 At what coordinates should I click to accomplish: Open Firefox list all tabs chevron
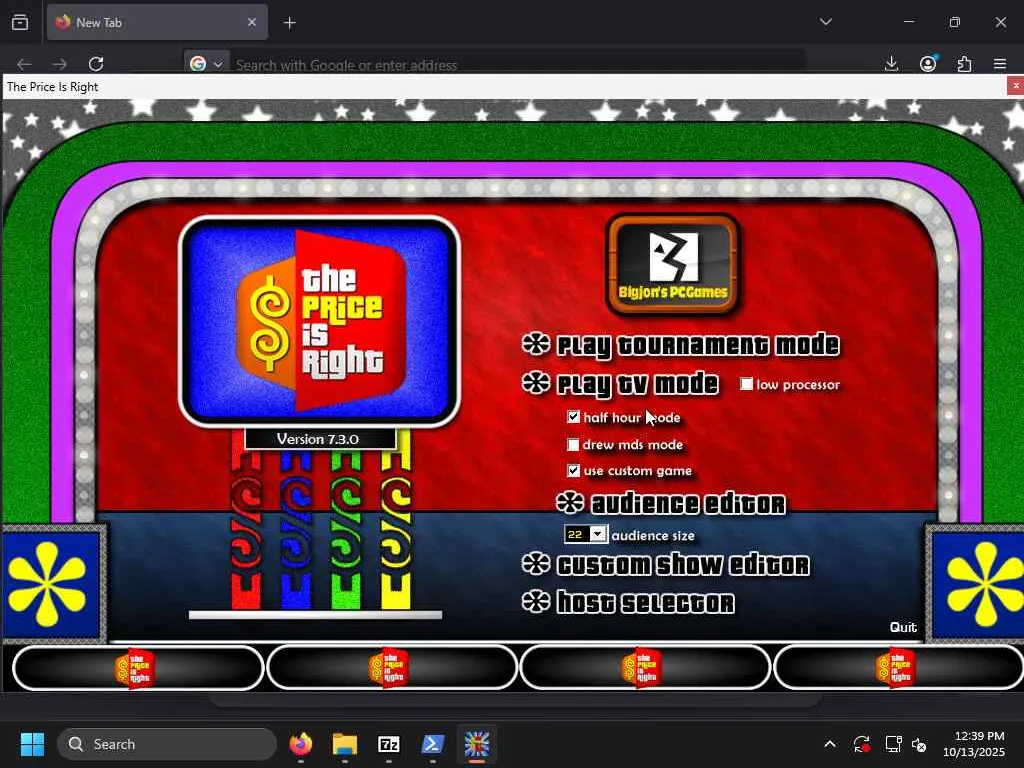[x=825, y=22]
